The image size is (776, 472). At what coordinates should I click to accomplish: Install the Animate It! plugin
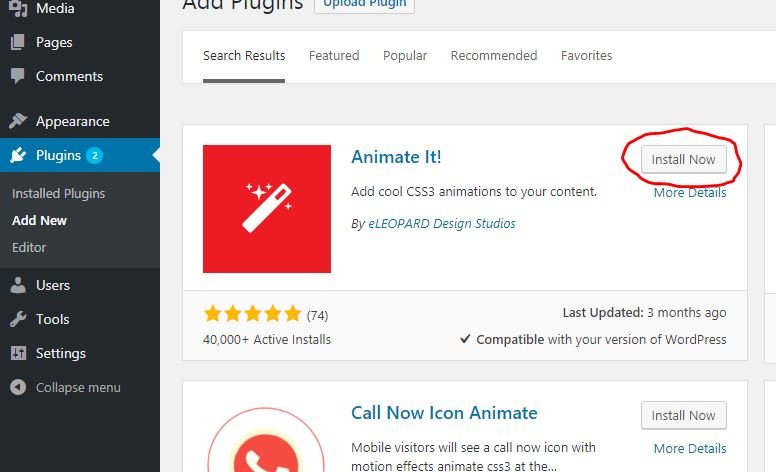point(683,159)
